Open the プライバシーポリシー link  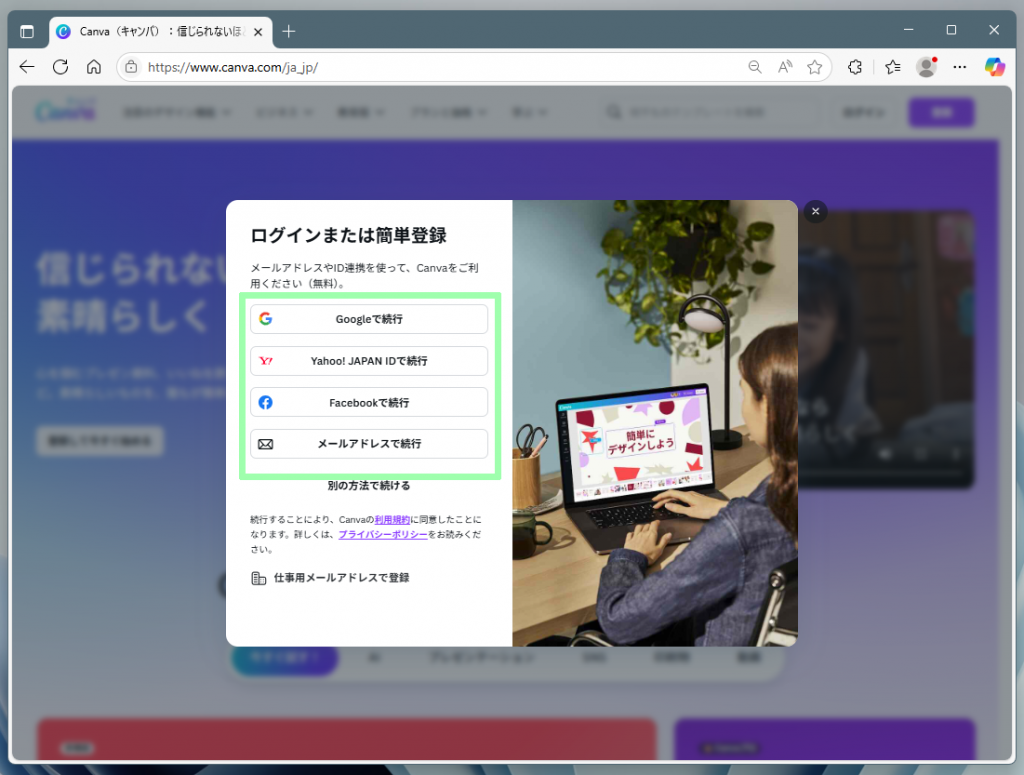pyautogui.click(x=382, y=535)
